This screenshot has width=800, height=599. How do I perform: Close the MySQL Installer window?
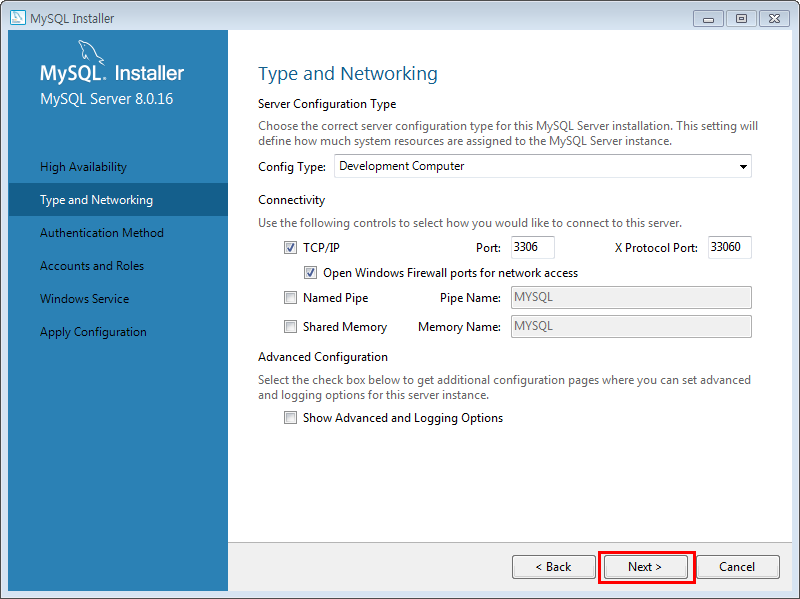(774, 19)
